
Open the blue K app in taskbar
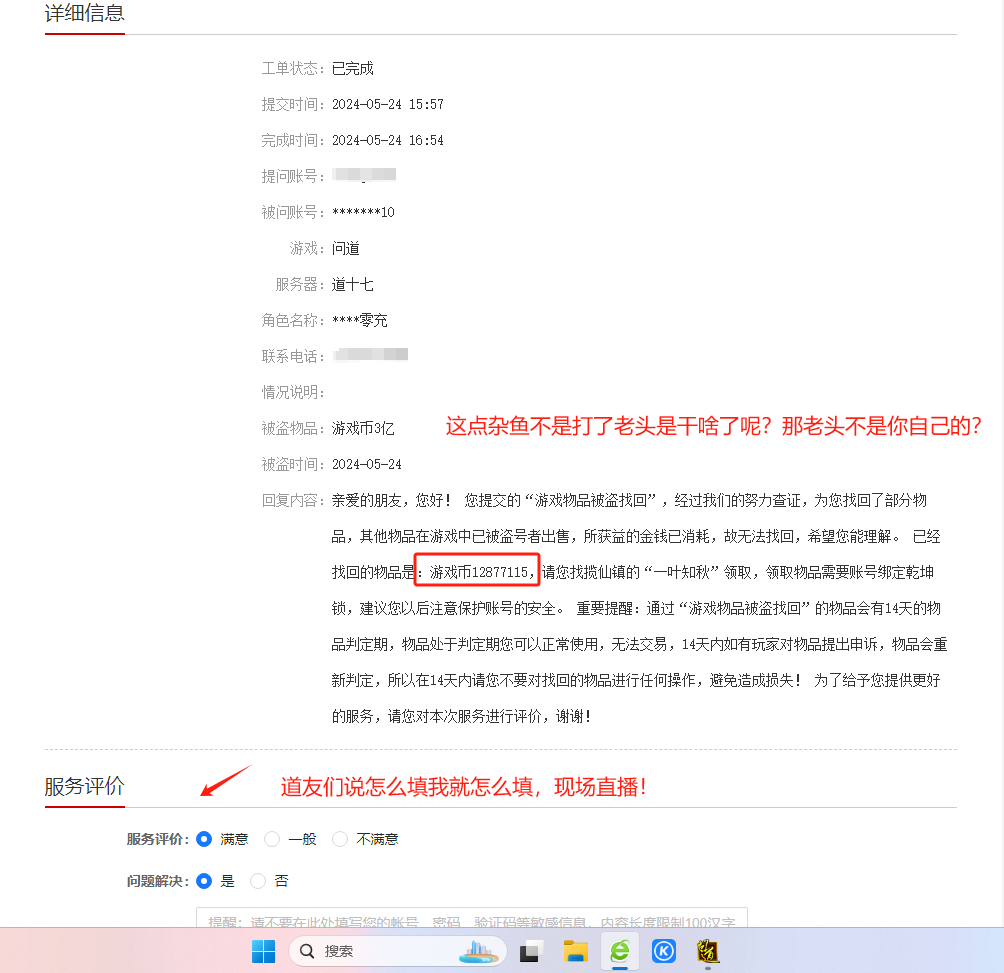(664, 951)
